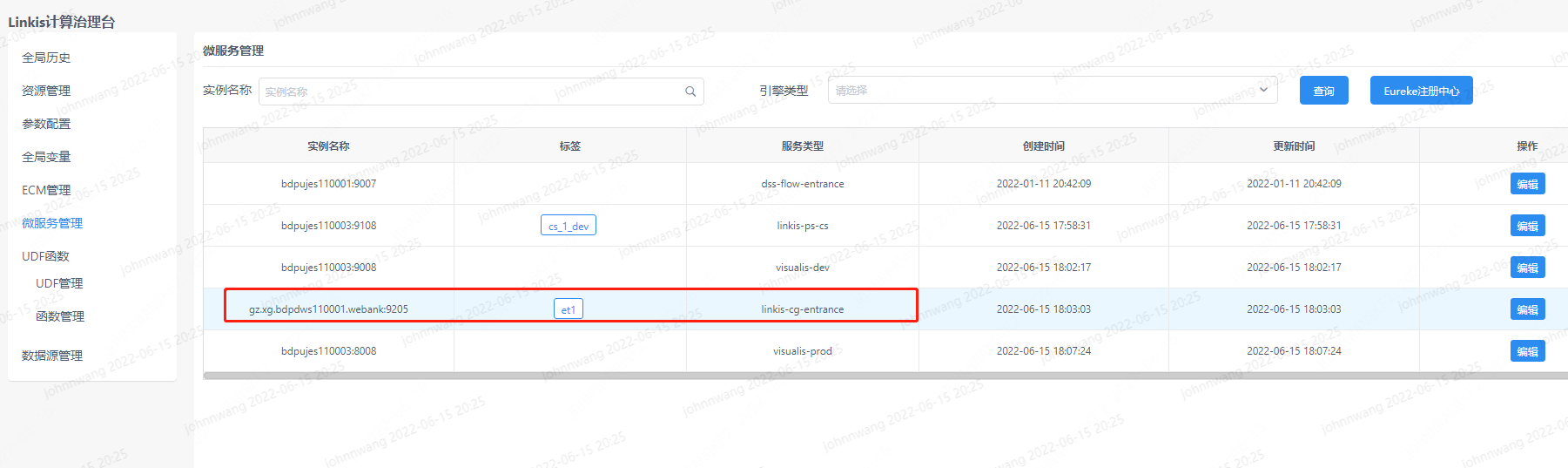The height and width of the screenshot is (468, 1568).
Task: Click the 创建时间 column header
Action: [x=1044, y=146]
